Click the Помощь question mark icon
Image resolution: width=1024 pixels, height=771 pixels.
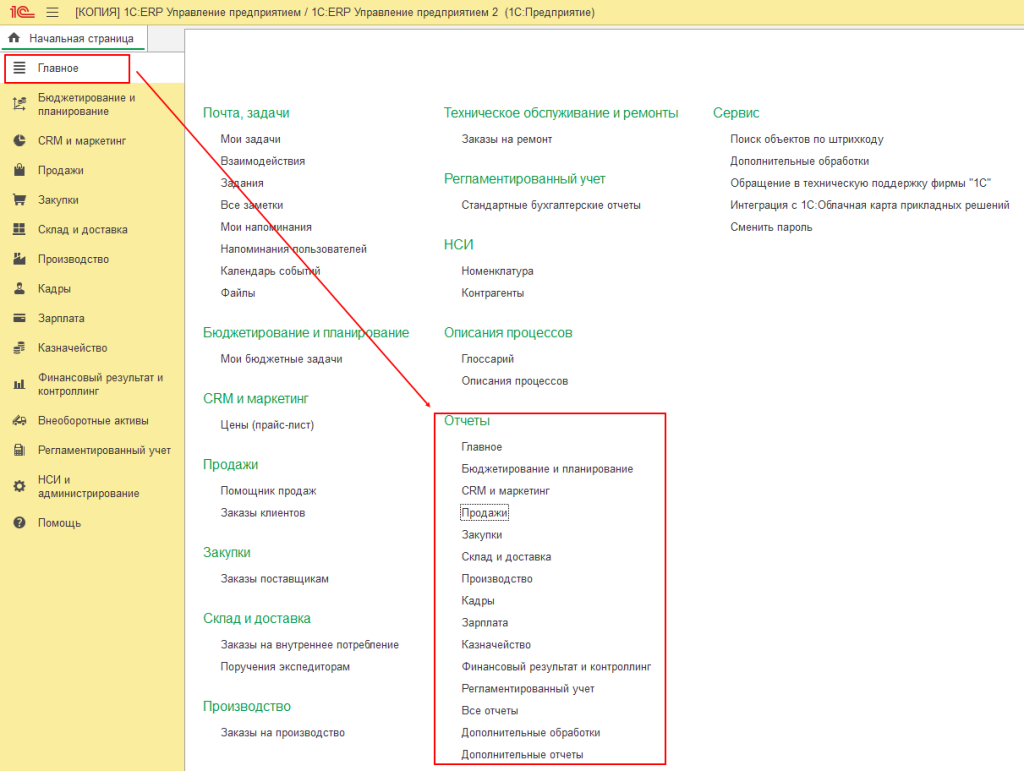pos(19,523)
